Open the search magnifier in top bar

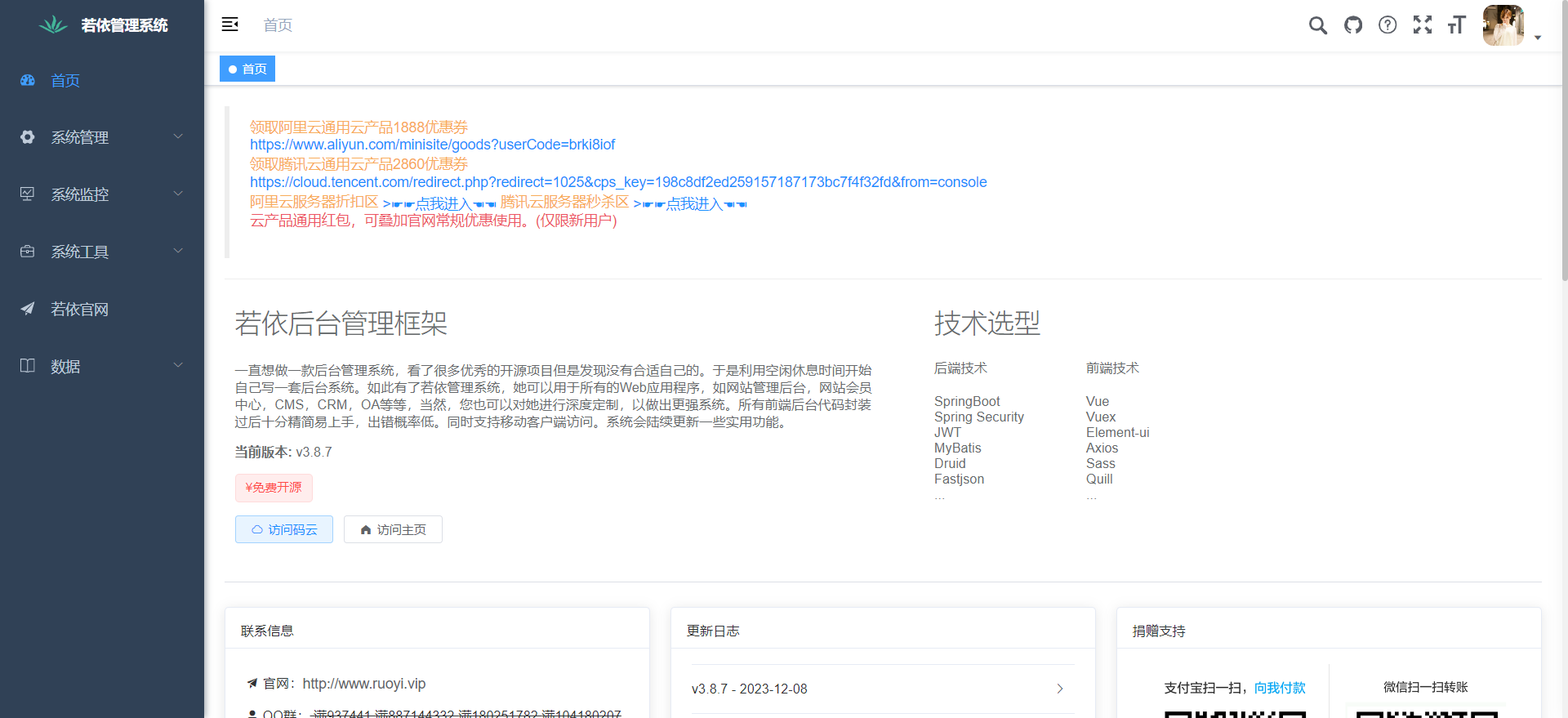click(1317, 25)
